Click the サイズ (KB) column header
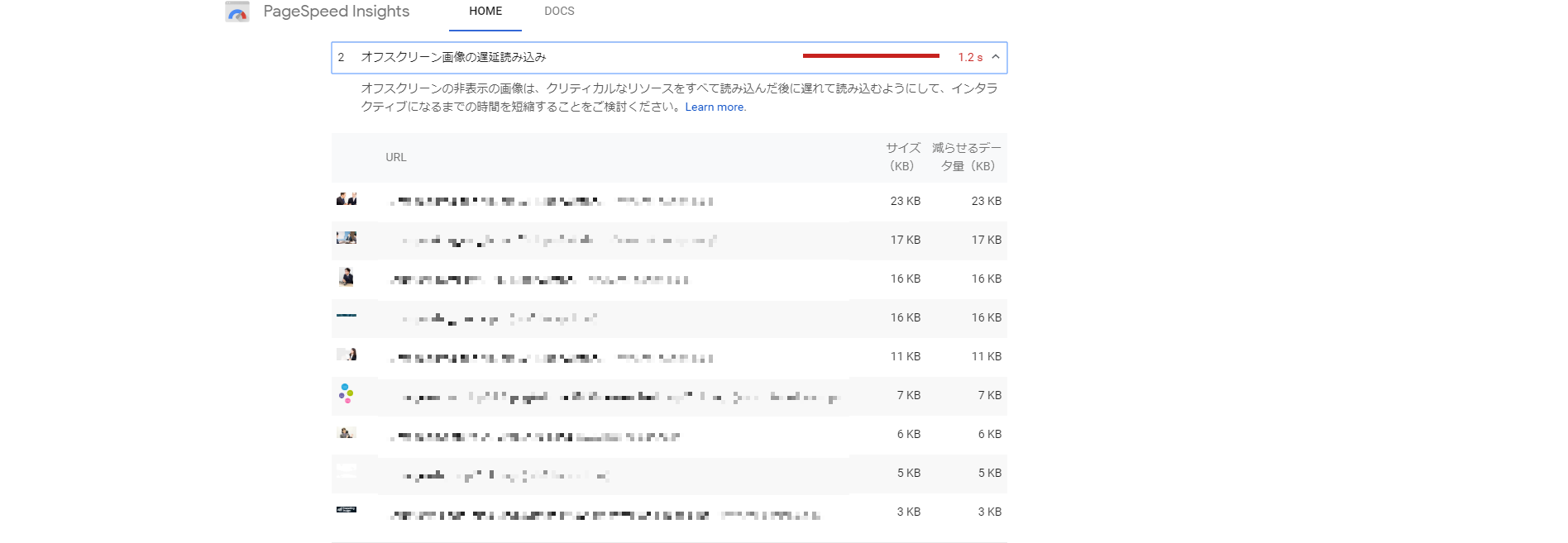 pyautogui.click(x=902, y=157)
